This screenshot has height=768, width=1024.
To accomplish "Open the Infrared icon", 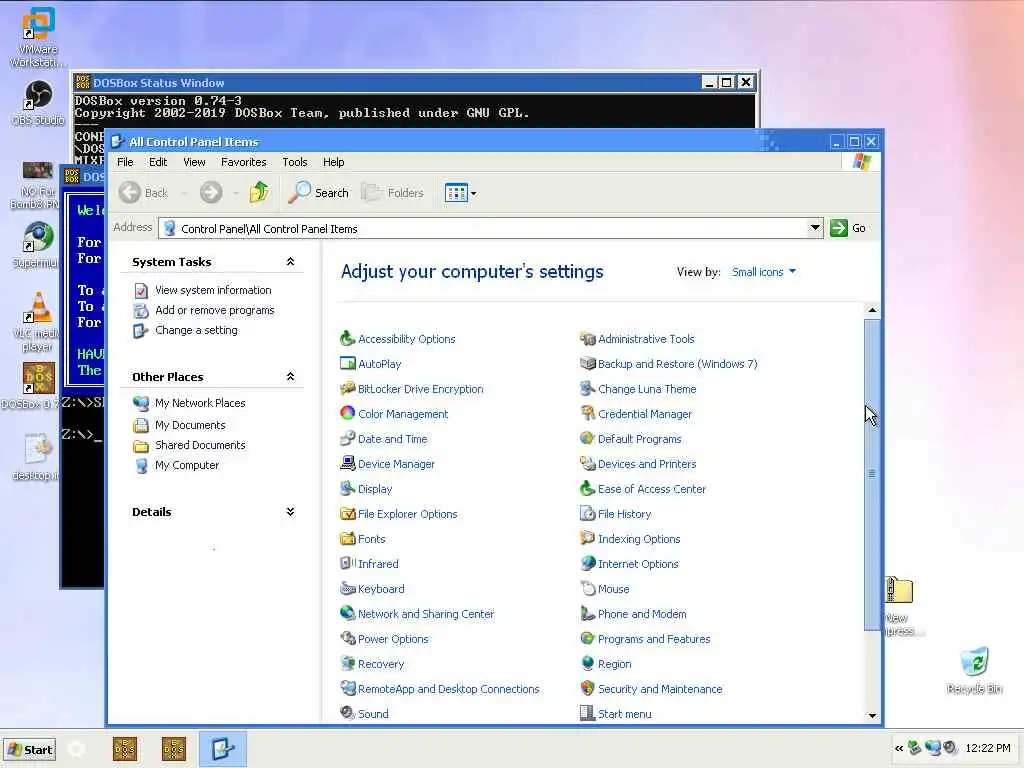I will coord(347,564).
